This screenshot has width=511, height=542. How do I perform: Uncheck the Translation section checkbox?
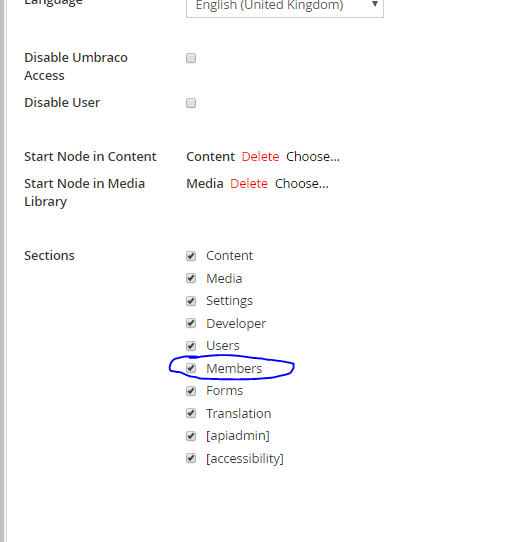pyautogui.click(x=191, y=413)
